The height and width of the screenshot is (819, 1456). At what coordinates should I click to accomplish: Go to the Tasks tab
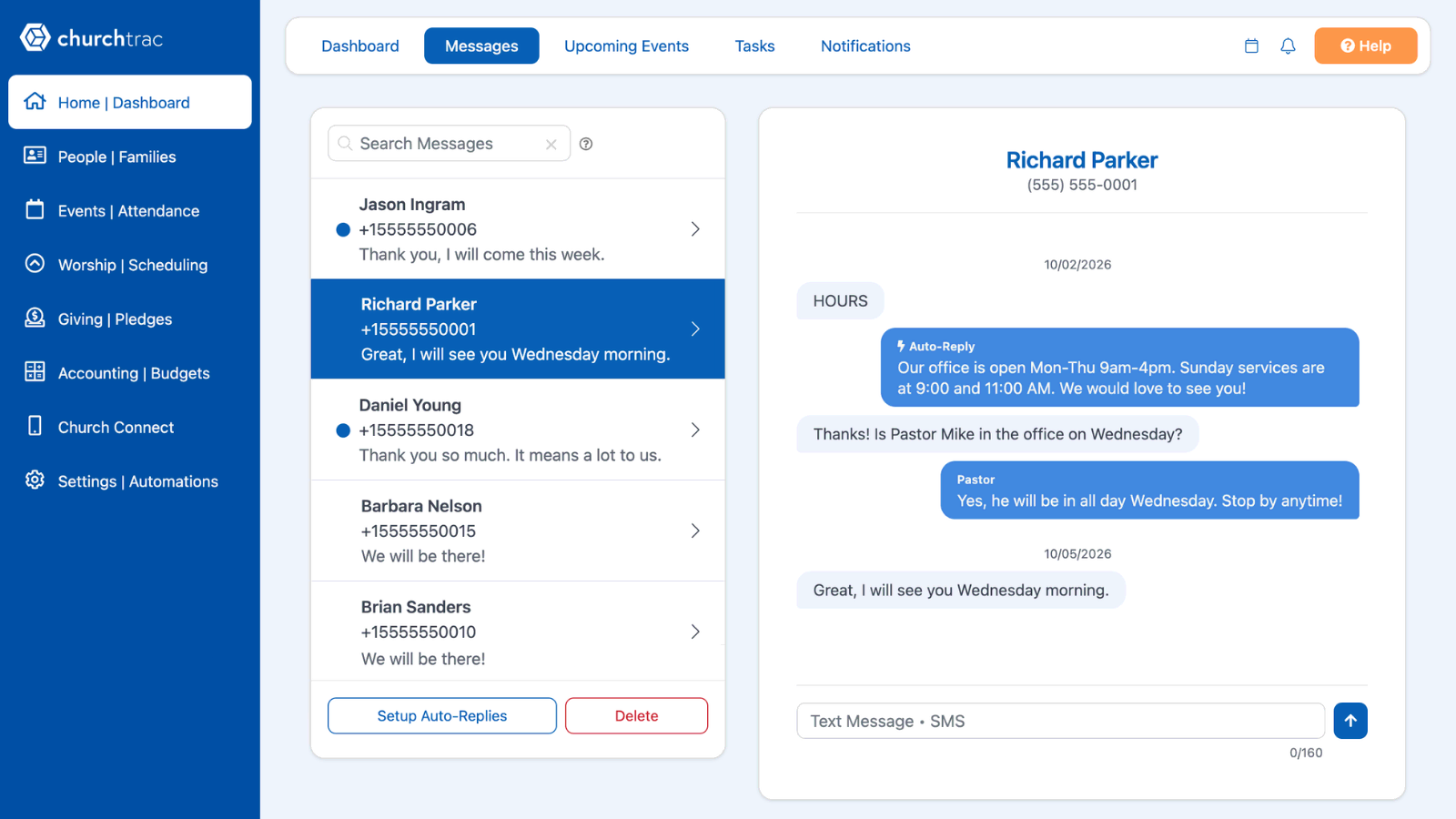tap(754, 45)
